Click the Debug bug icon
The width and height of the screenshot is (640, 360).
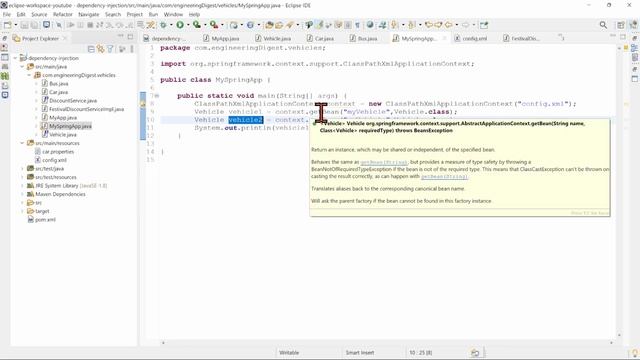click(x=163, y=25)
